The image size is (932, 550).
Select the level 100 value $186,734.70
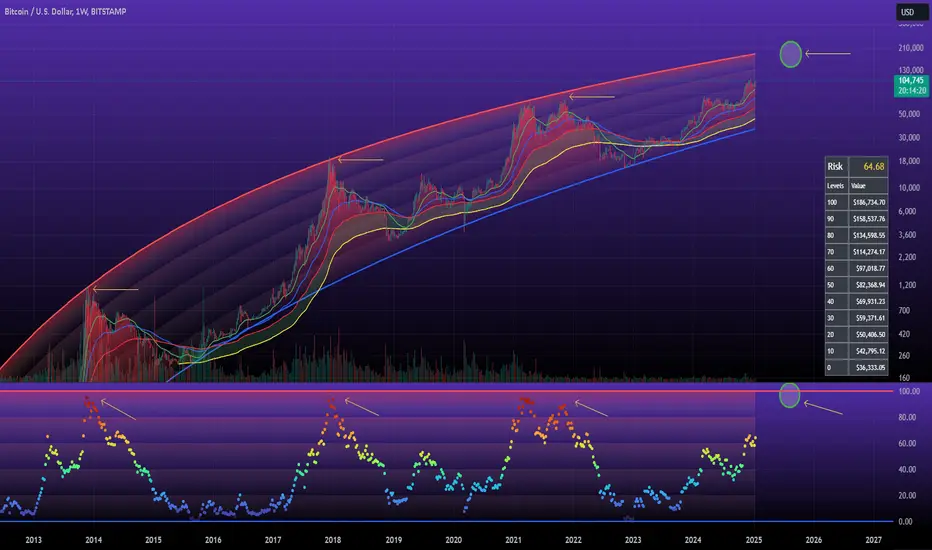(868, 202)
